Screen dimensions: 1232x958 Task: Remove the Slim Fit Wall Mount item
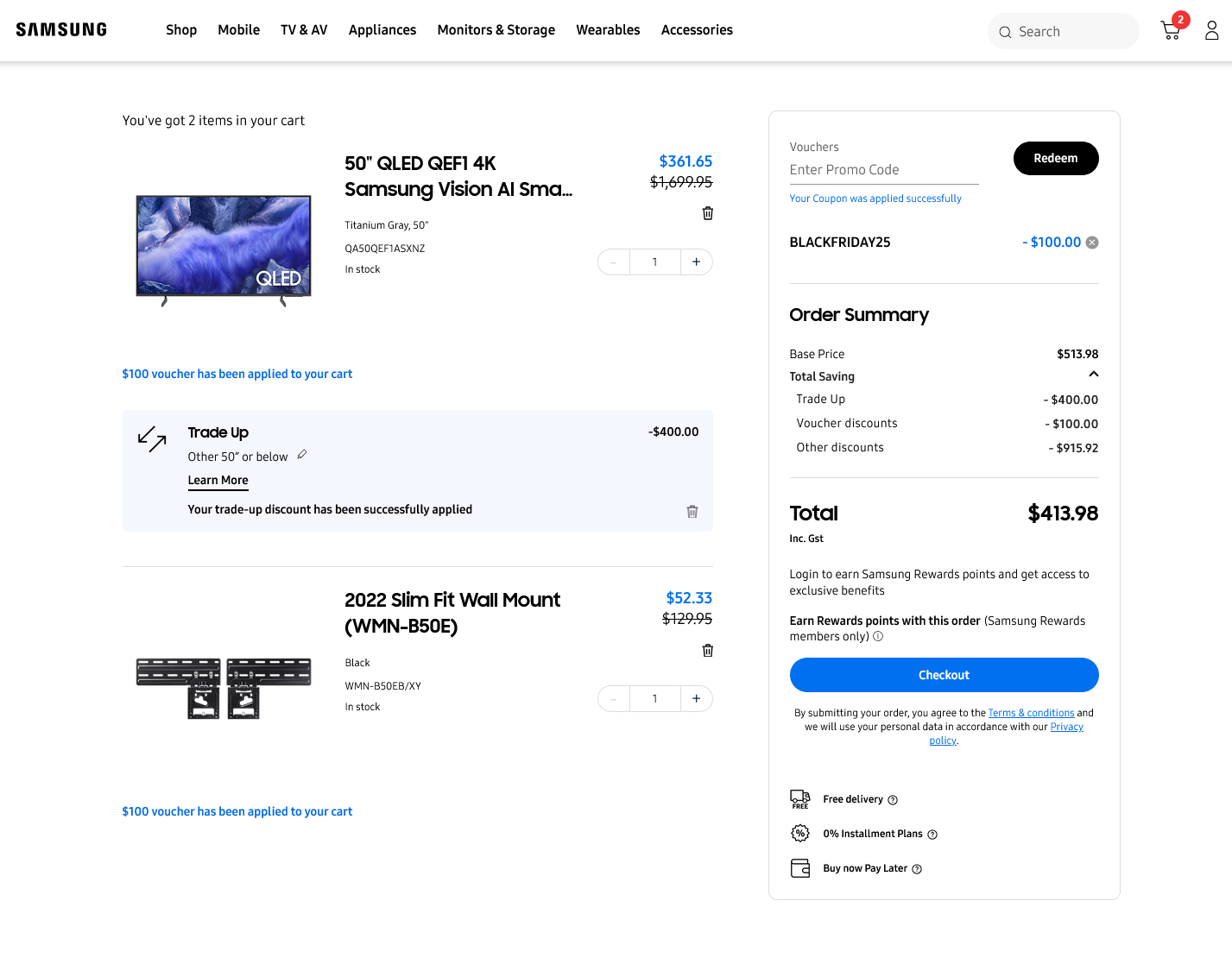707,651
